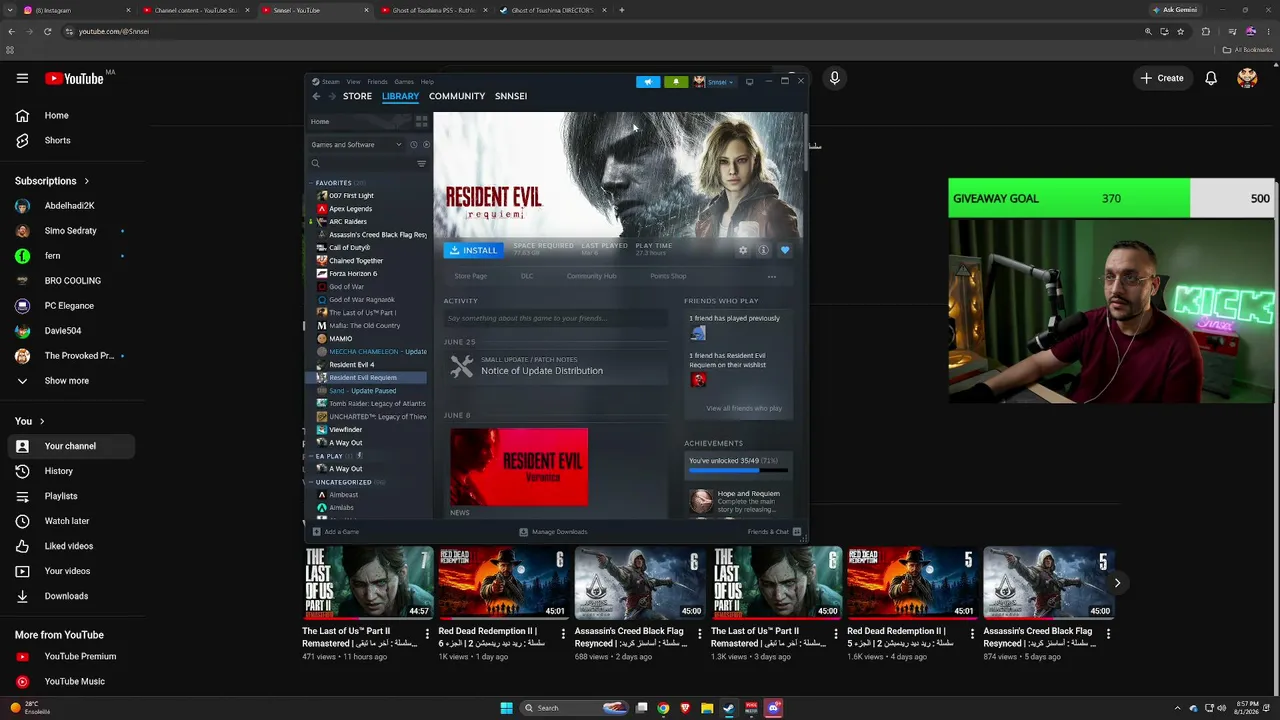
Task: Open YouTube notifications bell
Action: [1211, 78]
